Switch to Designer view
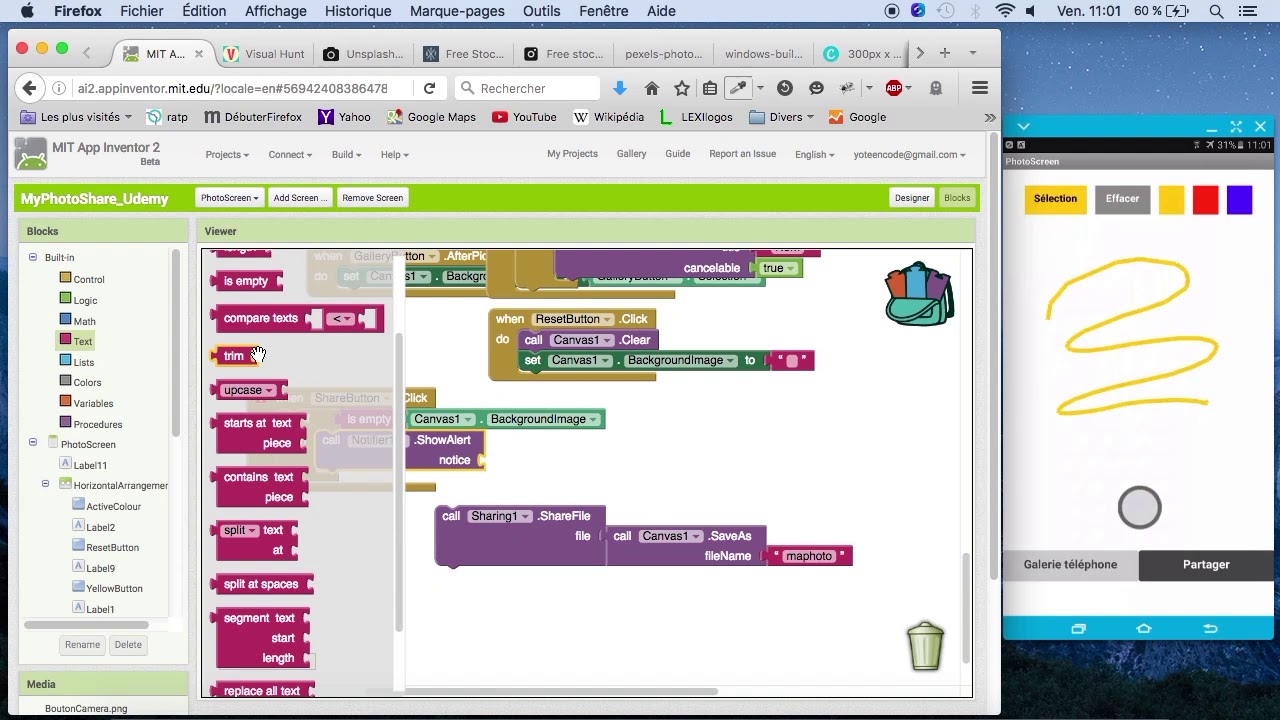The height and width of the screenshot is (720, 1280). (x=912, y=198)
